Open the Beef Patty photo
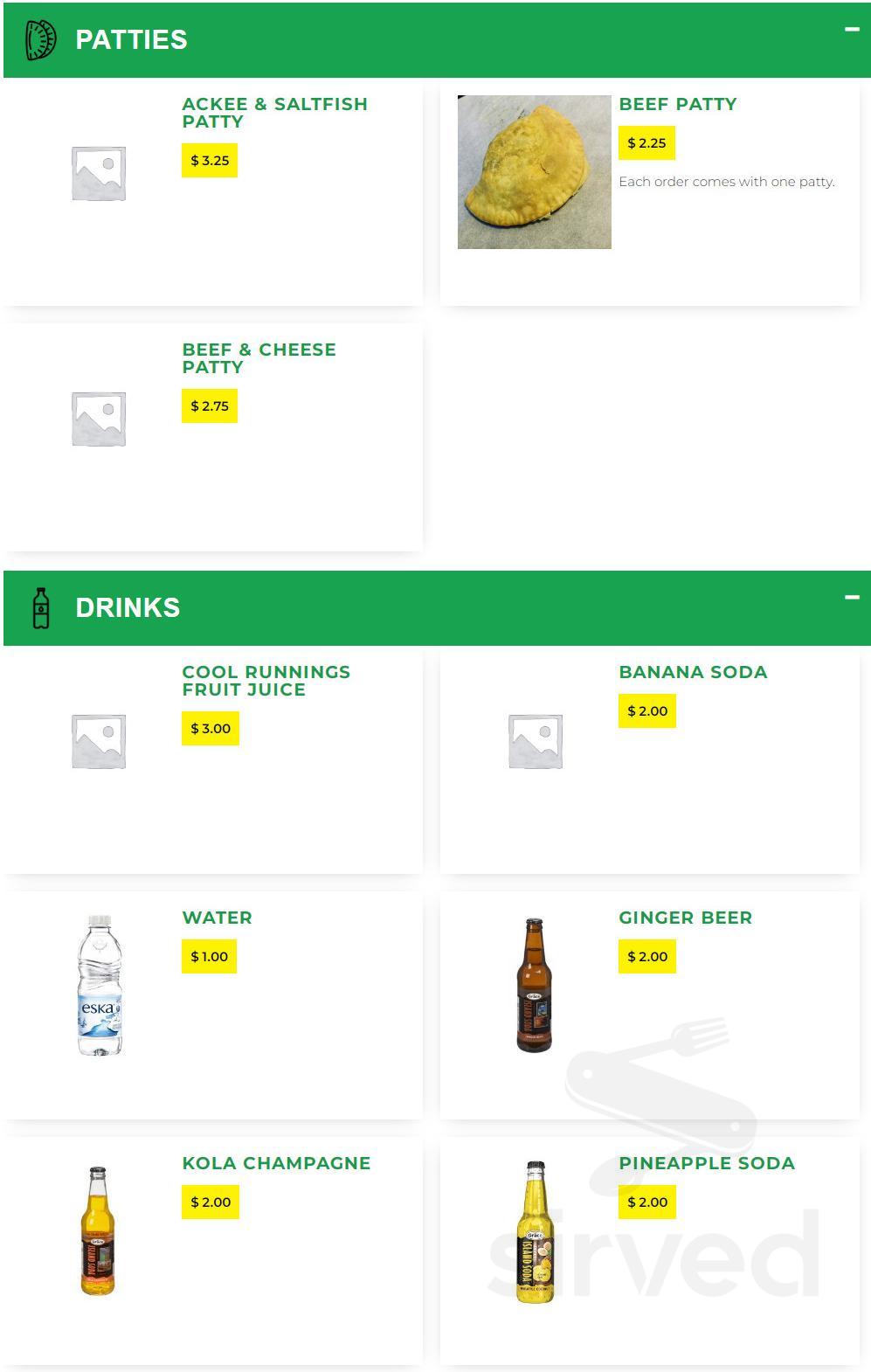 [x=535, y=172]
